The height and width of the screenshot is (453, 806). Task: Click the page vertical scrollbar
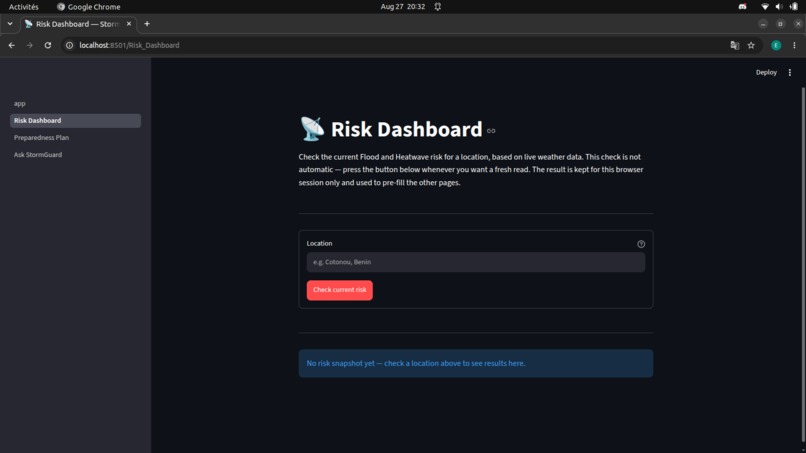tap(803, 265)
